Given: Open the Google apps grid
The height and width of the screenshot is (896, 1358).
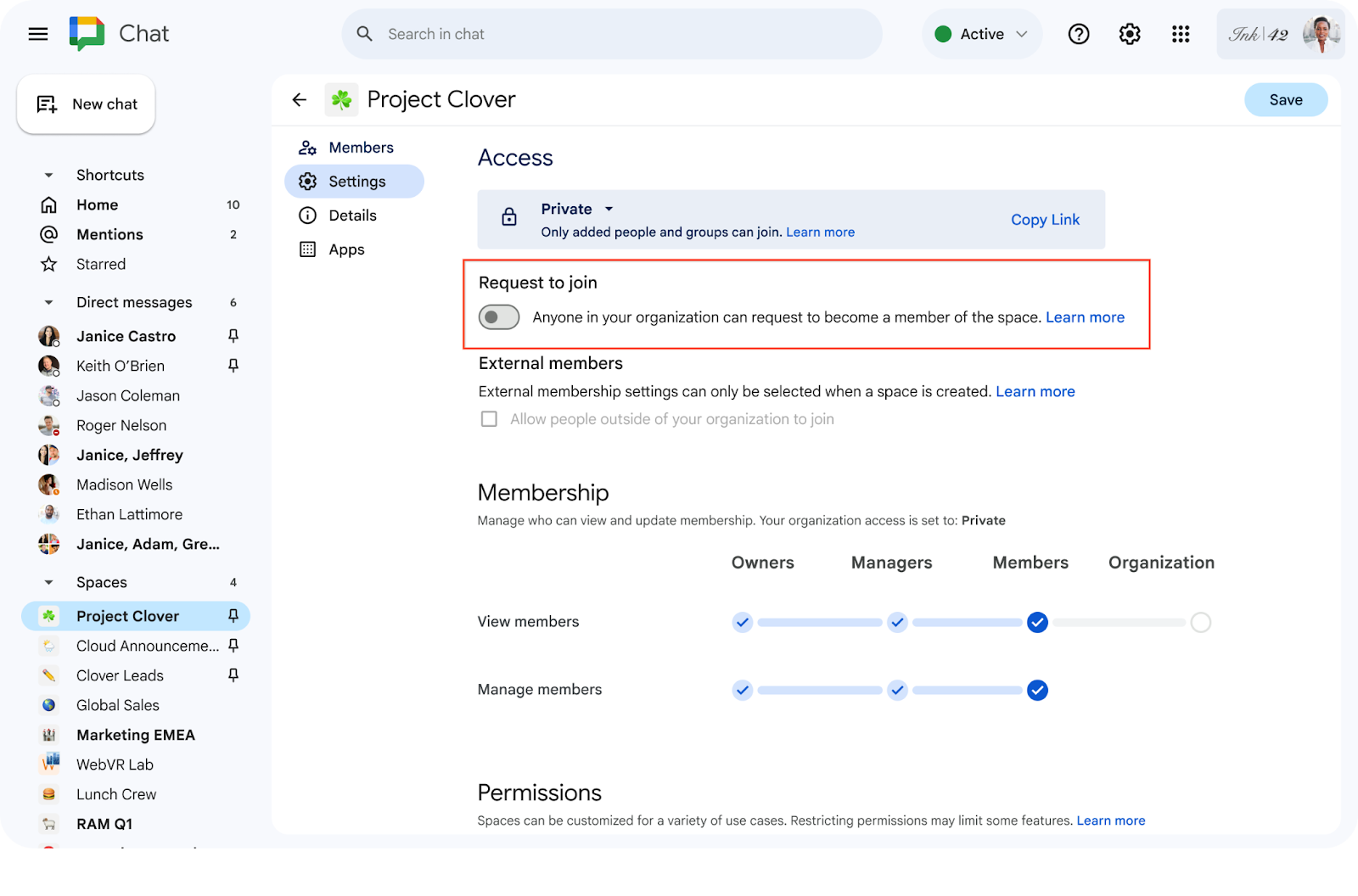Looking at the screenshot, I should [x=1181, y=33].
